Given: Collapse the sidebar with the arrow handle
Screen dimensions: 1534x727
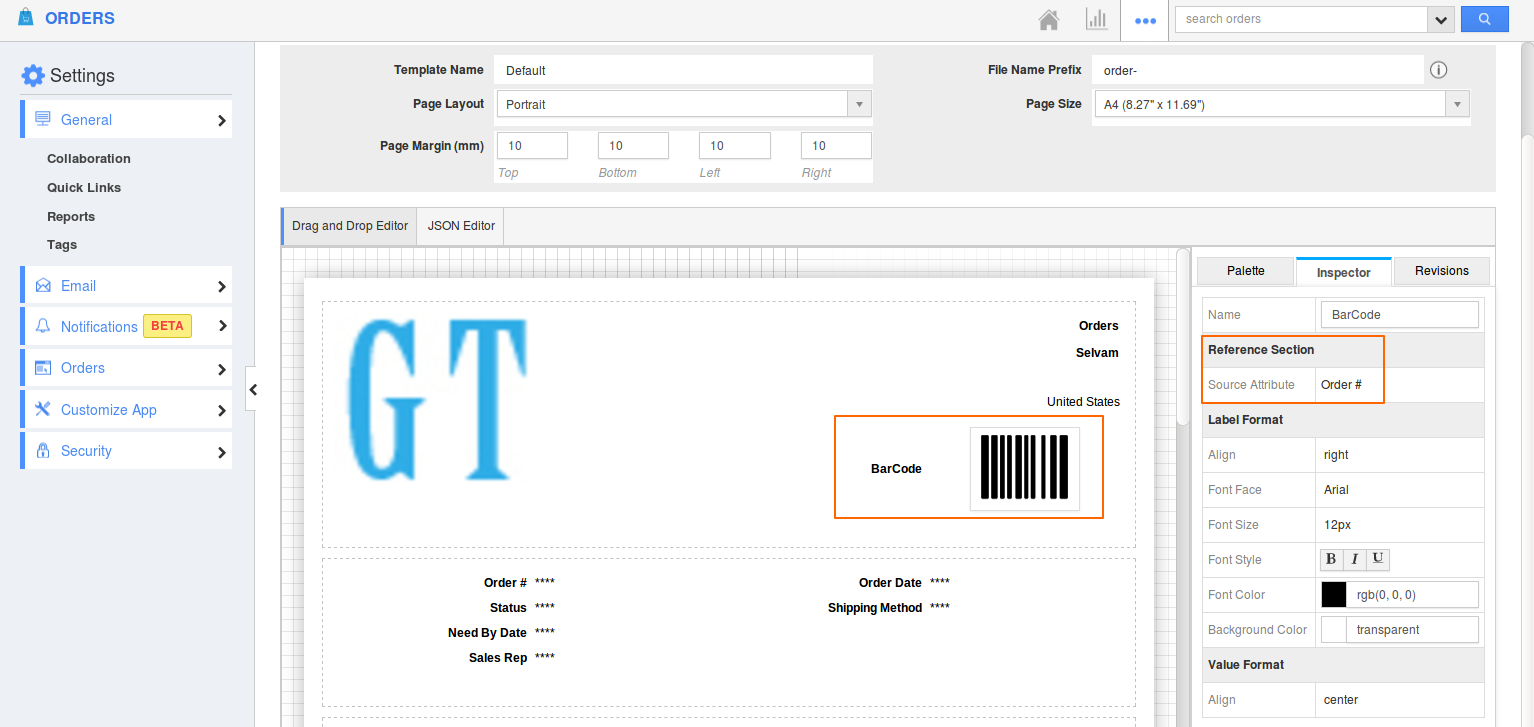Looking at the screenshot, I should tap(253, 389).
